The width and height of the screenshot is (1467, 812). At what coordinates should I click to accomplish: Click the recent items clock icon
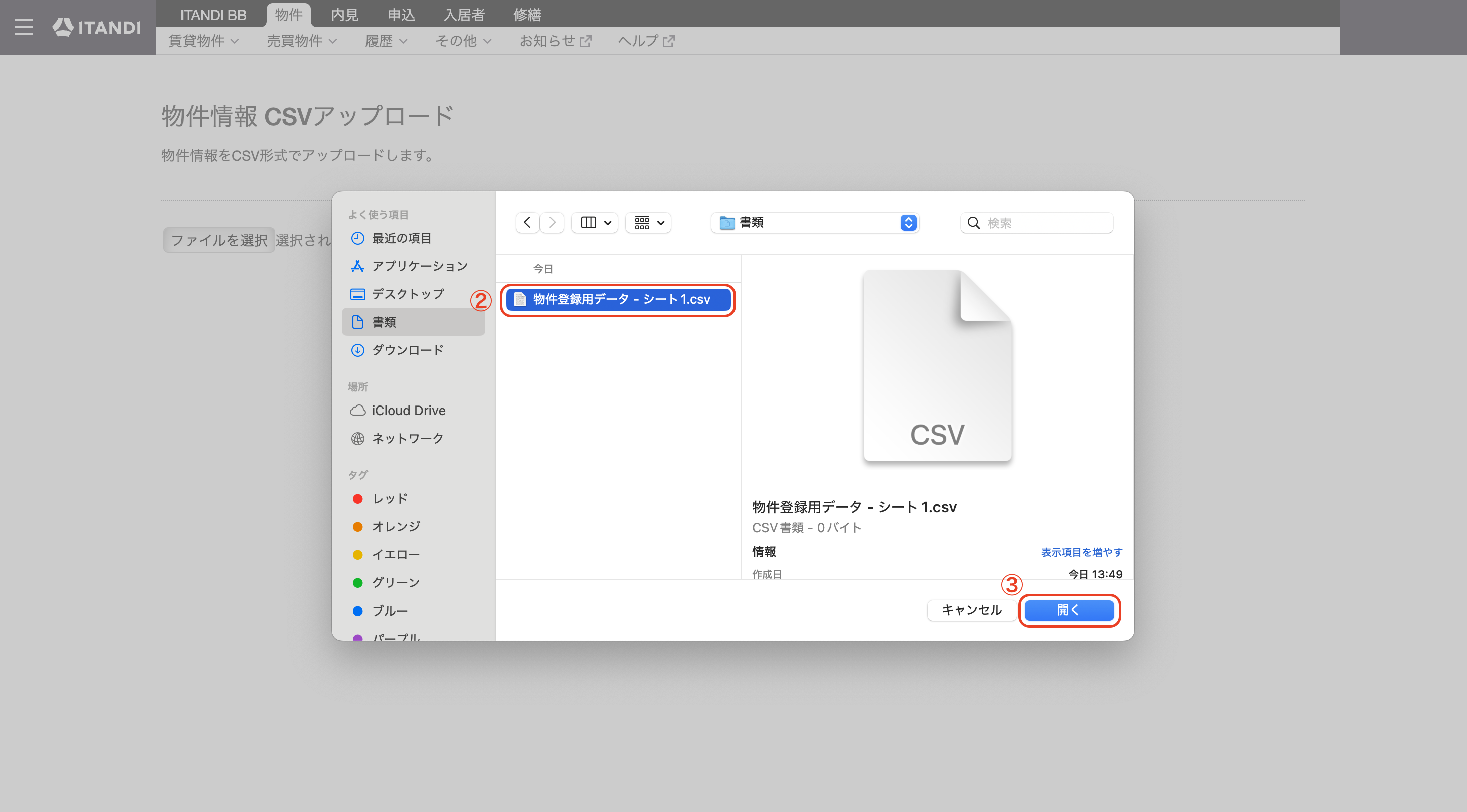357,238
